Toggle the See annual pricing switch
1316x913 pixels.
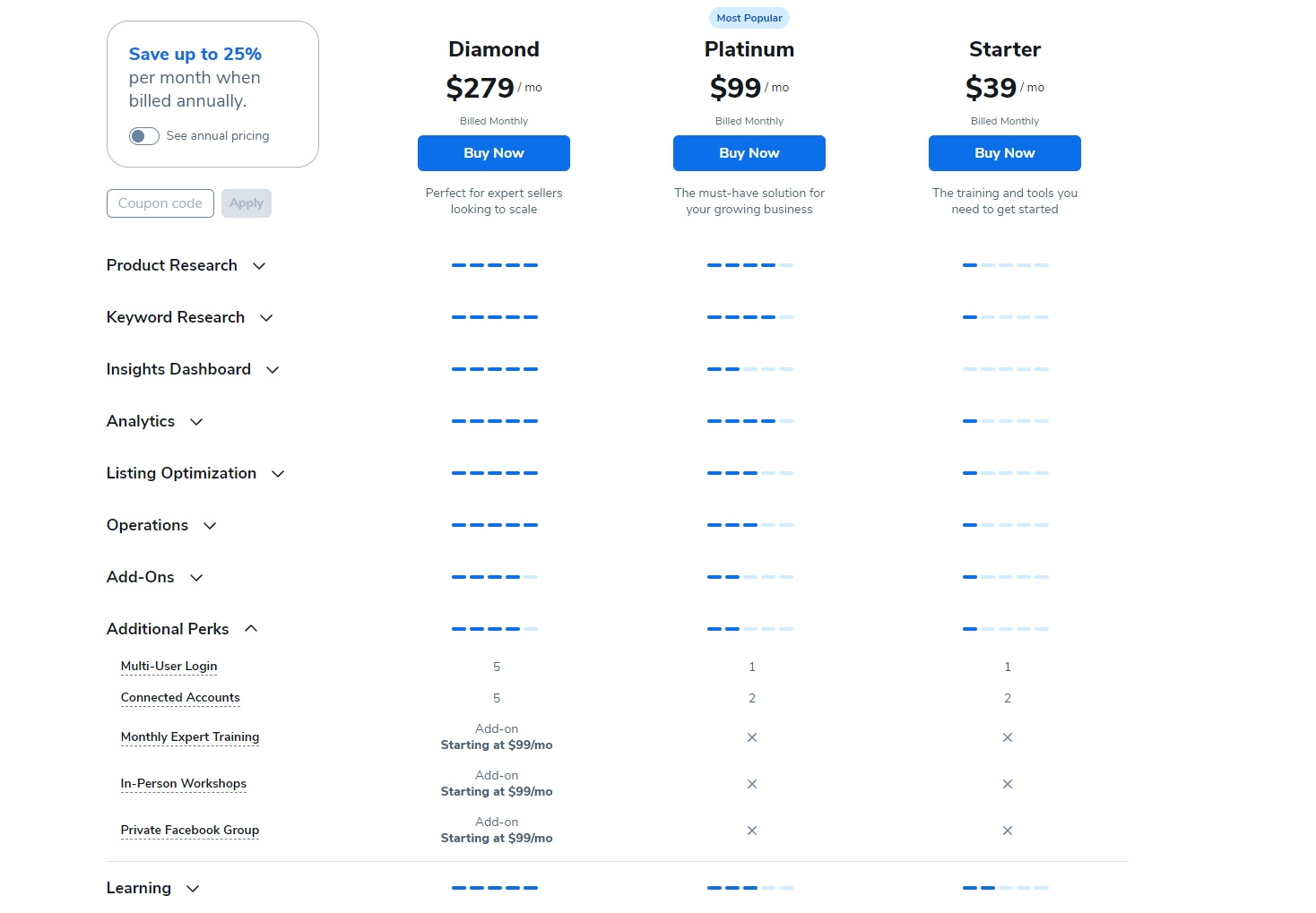[144, 136]
